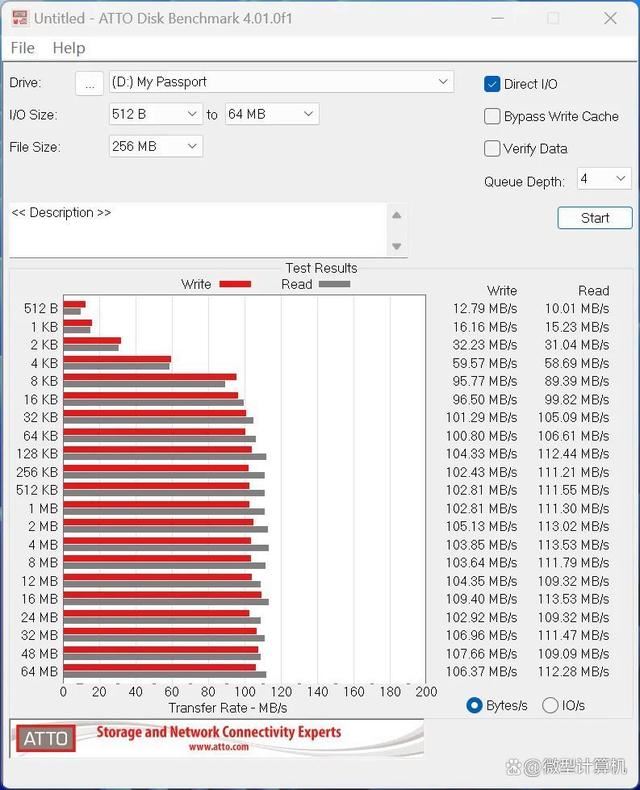Viewport: 640px width, 790px height.
Task: Enable the Verify Data checkbox
Action: point(492,148)
